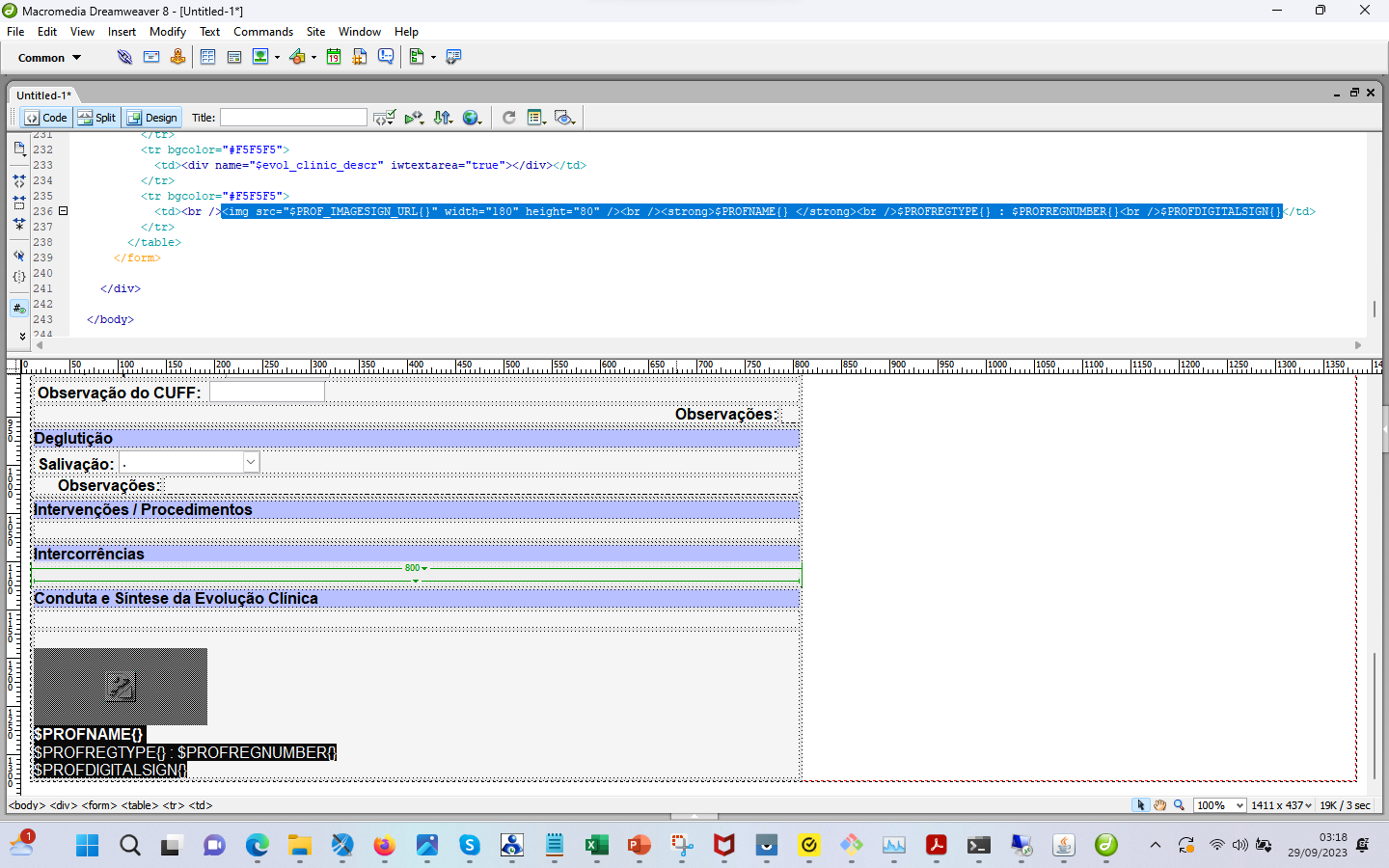This screenshot has height=868, width=1389.
Task: Select the Hand tool in status bar
Action: pos(1159,805)
